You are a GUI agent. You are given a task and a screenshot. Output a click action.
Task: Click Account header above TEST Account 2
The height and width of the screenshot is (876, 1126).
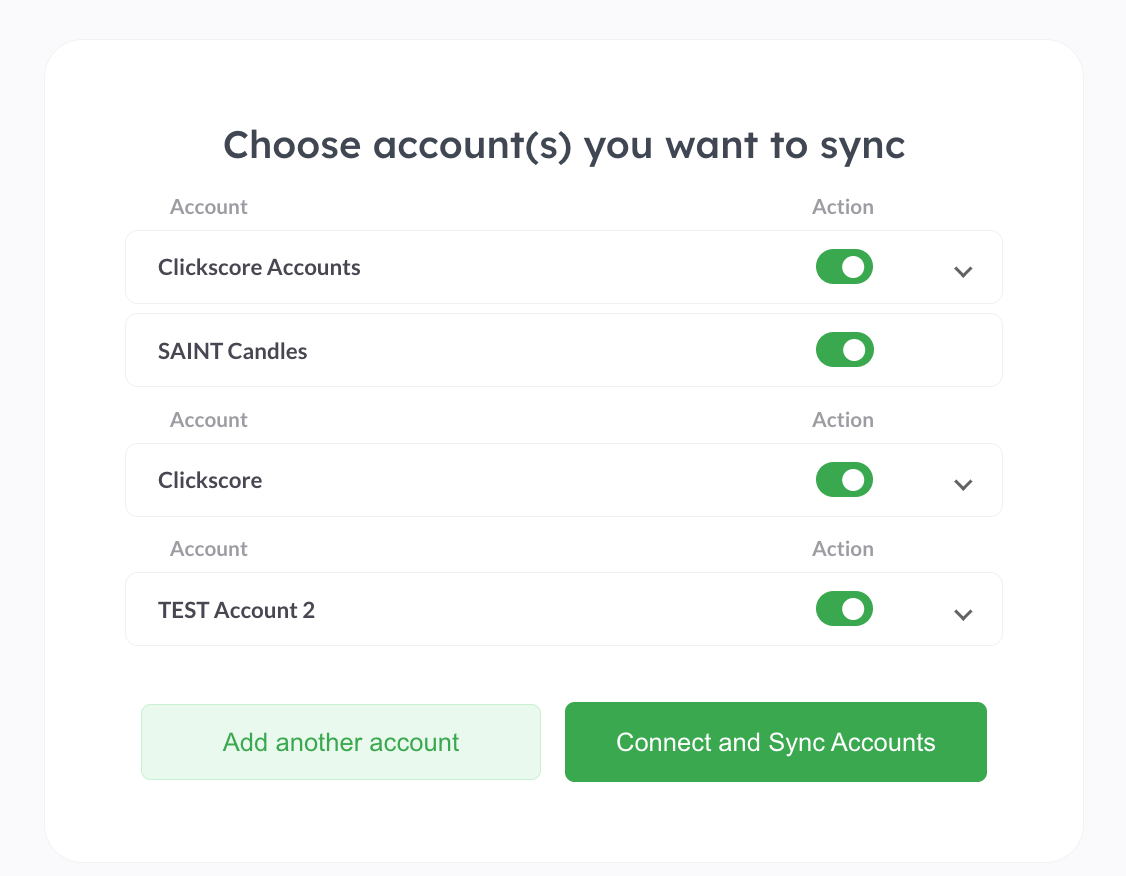(208, 549)
